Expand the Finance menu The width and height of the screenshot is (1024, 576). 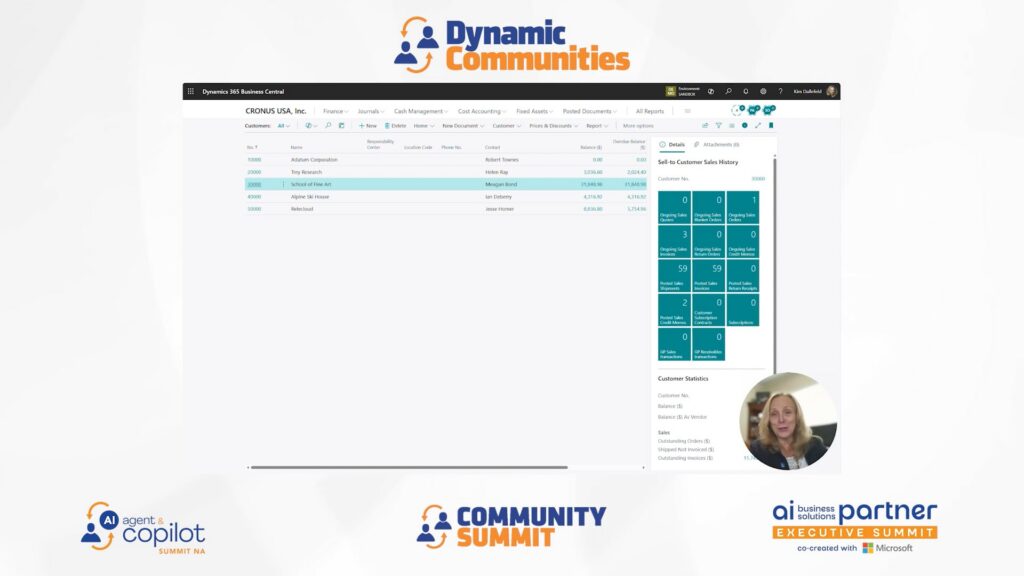click(x=335, y=111)
